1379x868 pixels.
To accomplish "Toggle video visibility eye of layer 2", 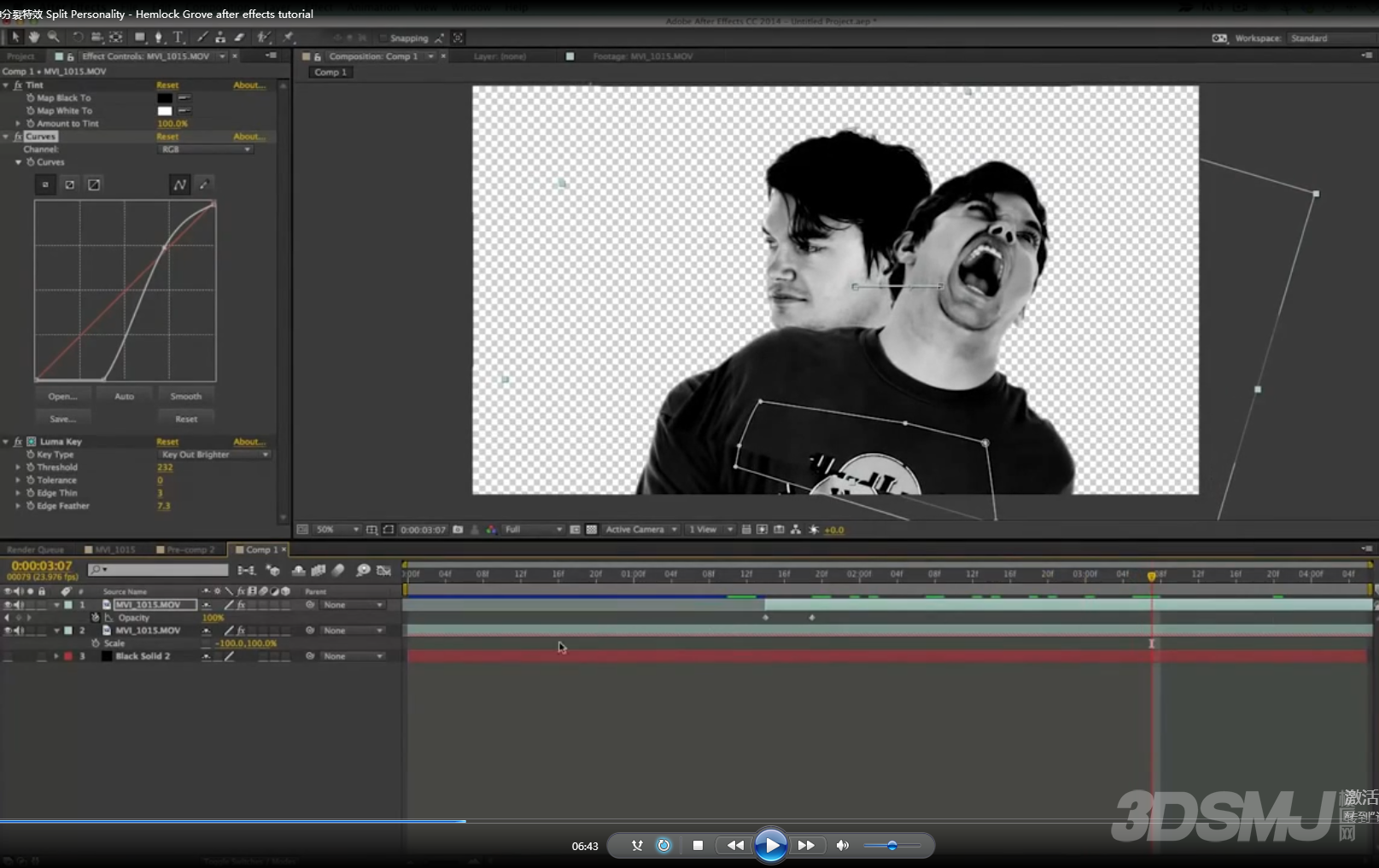I will point(8,631).
